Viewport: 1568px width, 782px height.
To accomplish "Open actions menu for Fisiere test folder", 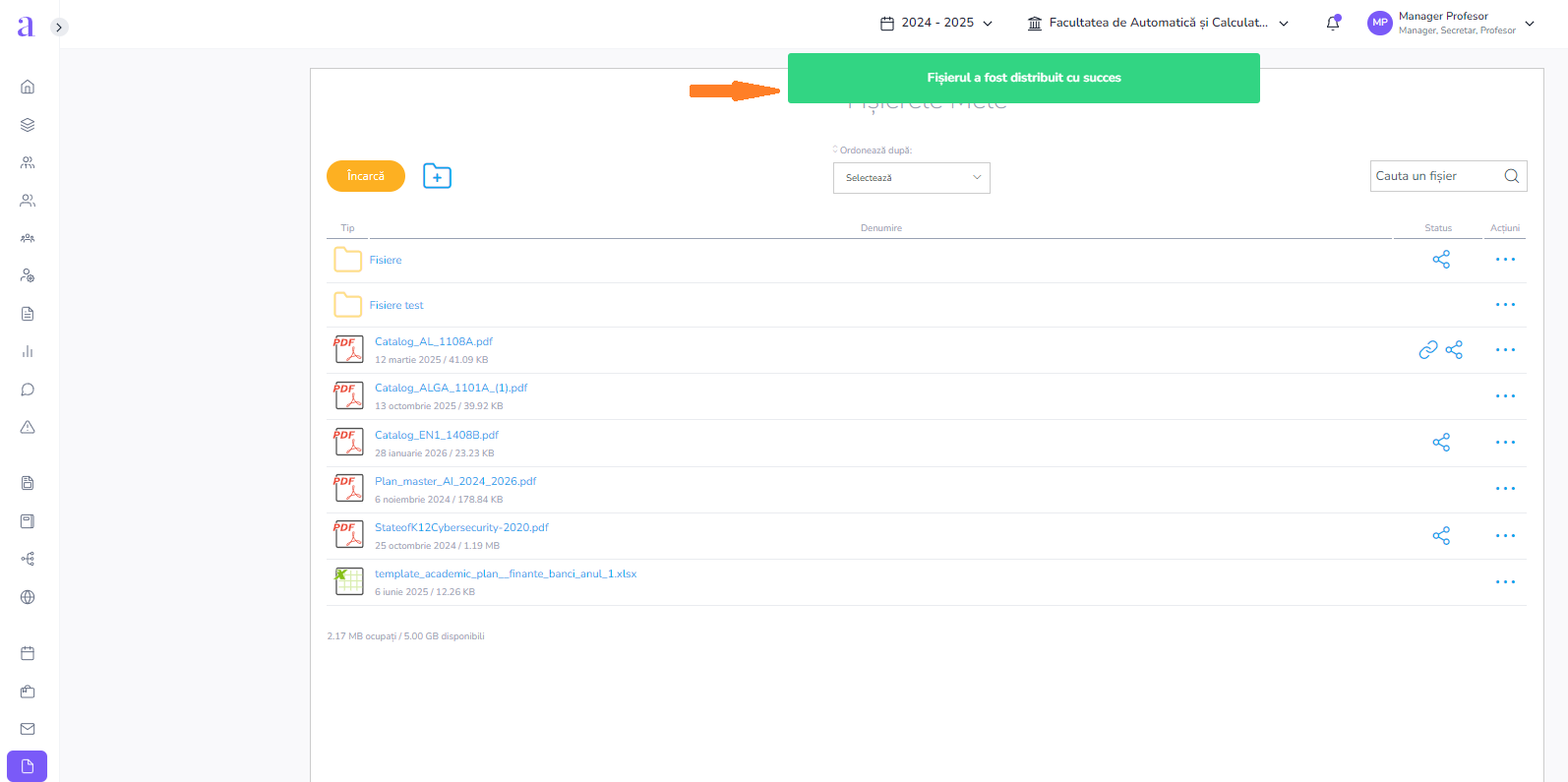I will coord(1505,305).
